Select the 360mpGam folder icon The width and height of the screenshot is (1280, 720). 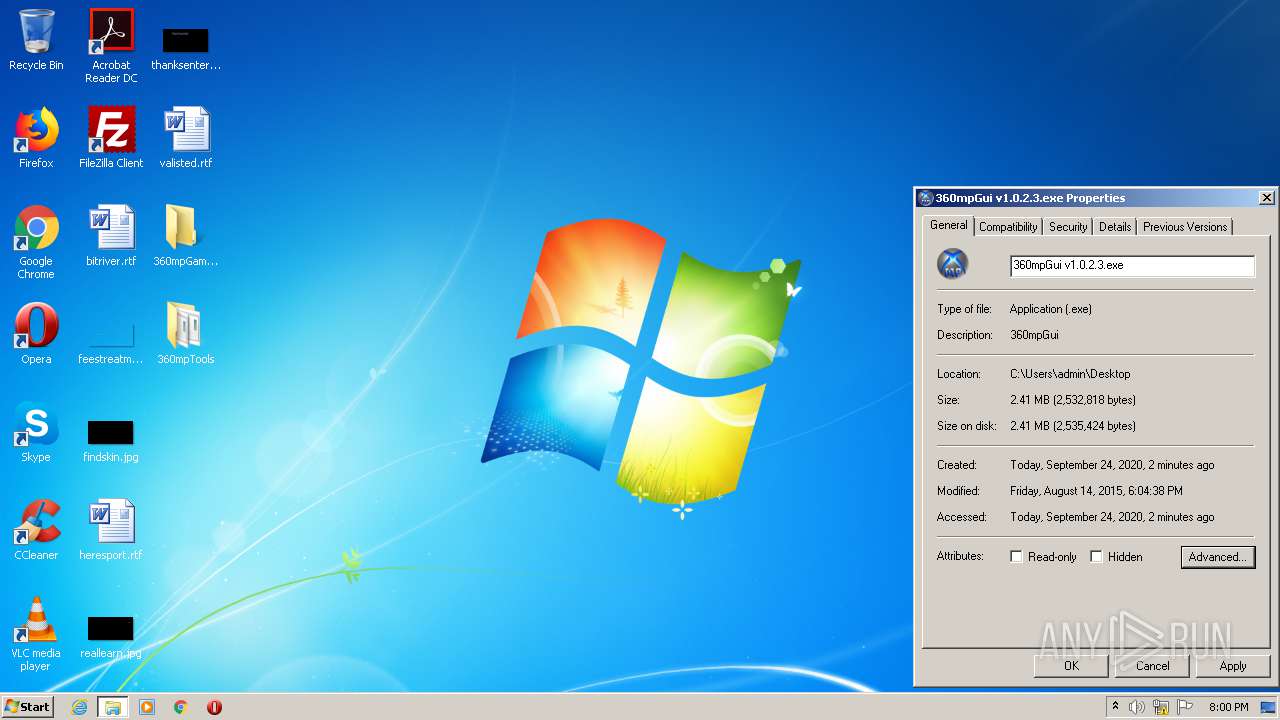[186, 236]
